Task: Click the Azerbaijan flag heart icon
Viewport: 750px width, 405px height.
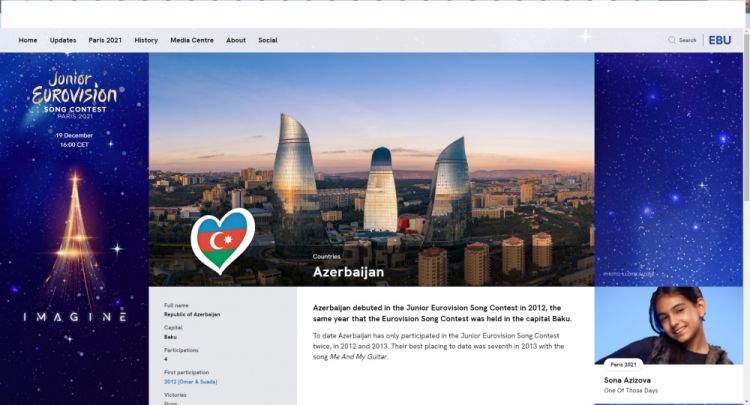Action: (223, 241)
